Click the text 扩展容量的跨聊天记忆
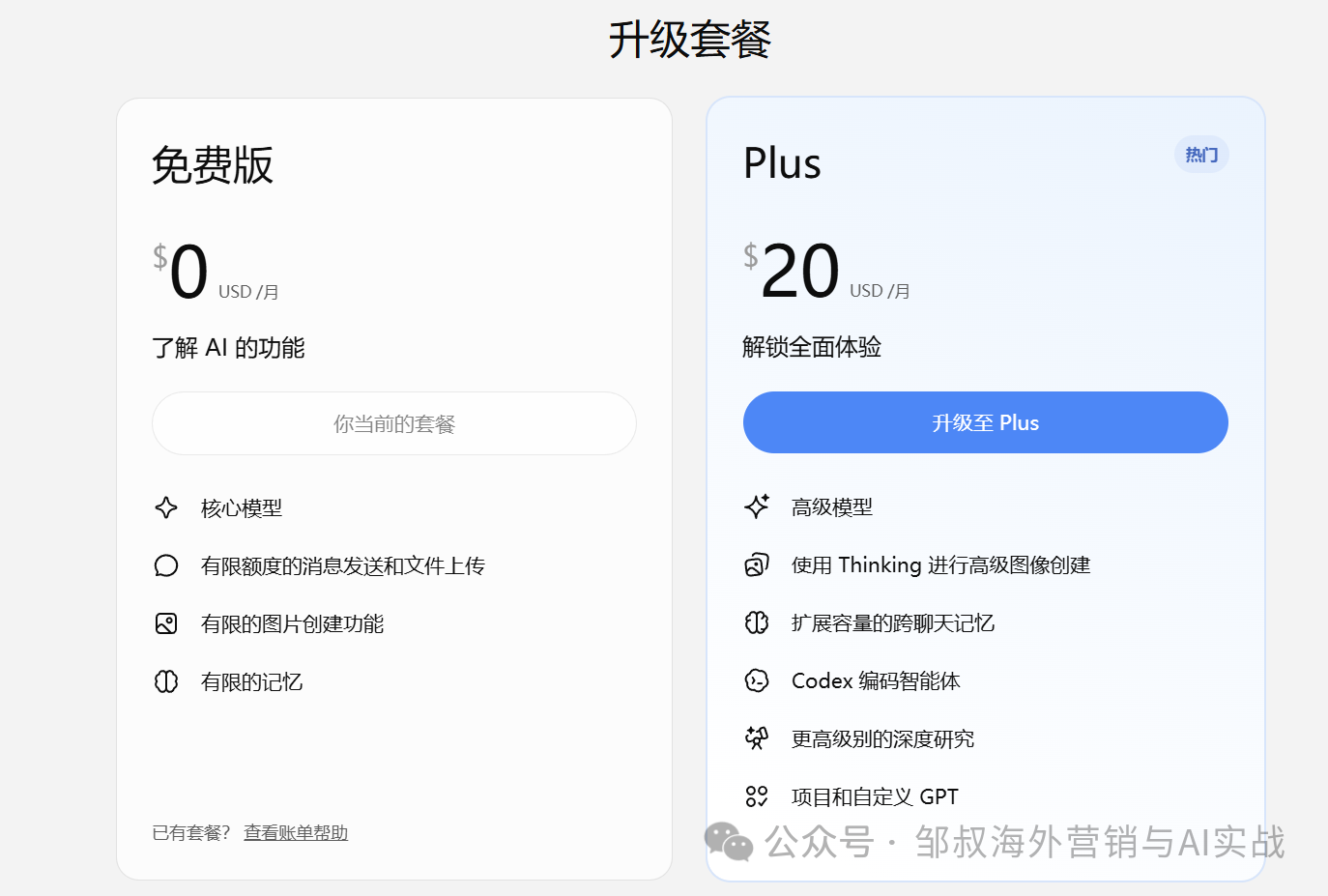The width and height of the screenshot is (1328, 896). (893, 622)
